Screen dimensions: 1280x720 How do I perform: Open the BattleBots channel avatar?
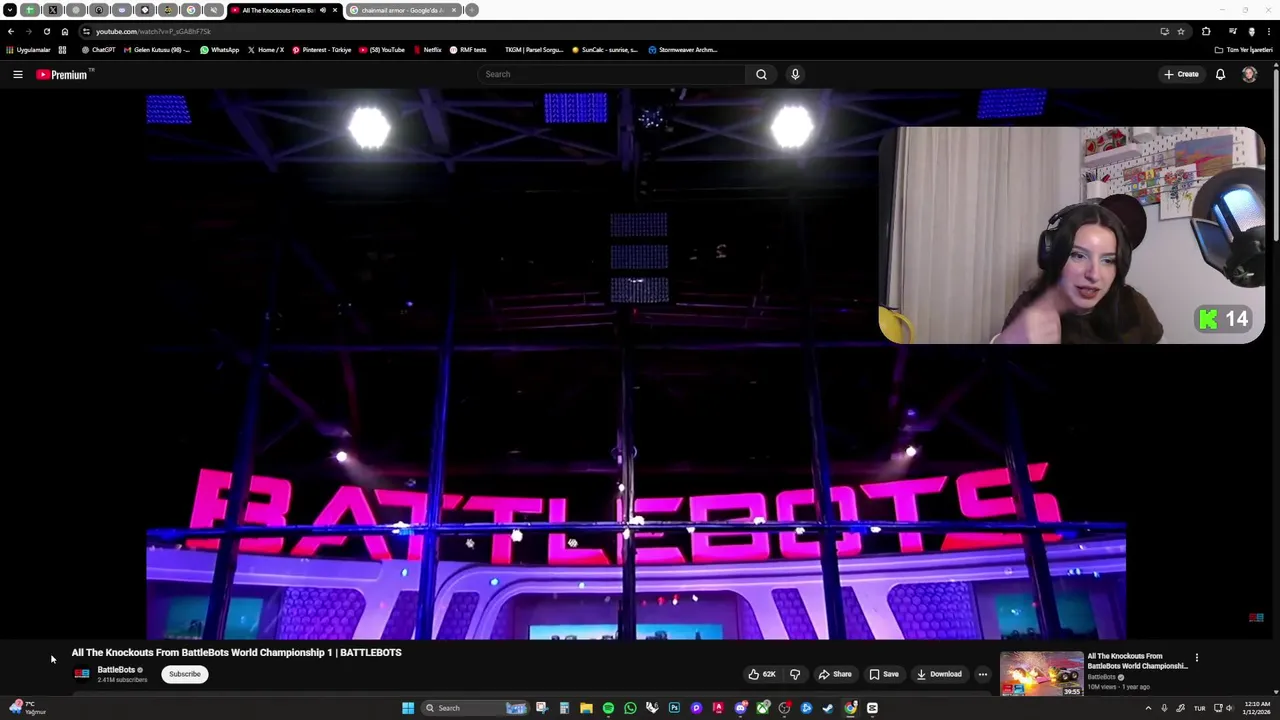coord(82,674)
